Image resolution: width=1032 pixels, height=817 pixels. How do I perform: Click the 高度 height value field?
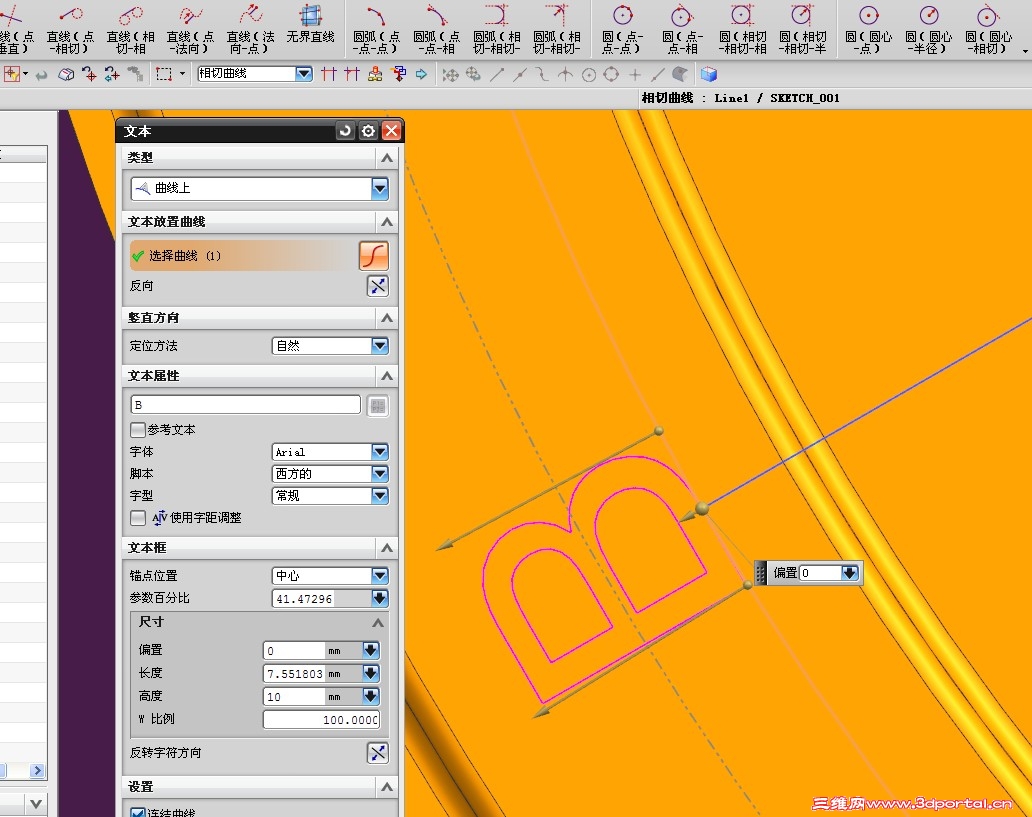click(x=294, y=697)
